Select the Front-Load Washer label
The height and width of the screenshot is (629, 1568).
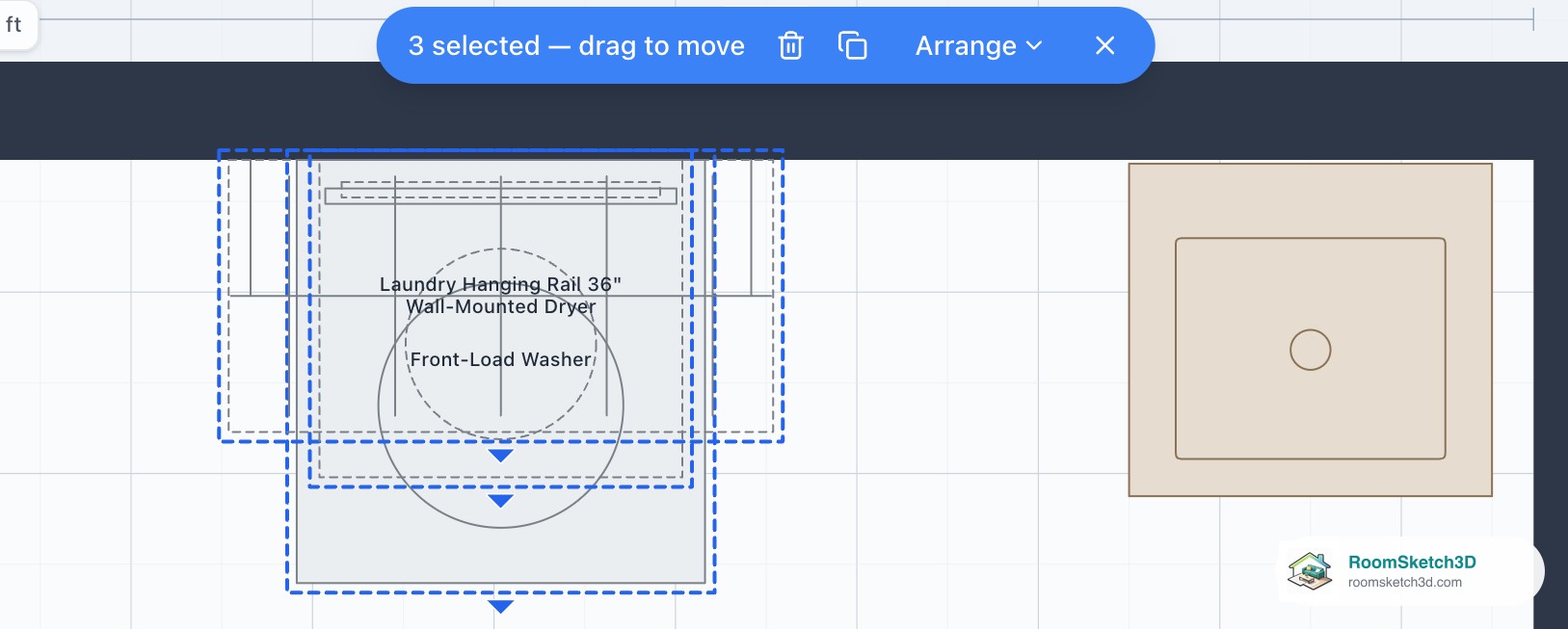(x=501, y=359)
